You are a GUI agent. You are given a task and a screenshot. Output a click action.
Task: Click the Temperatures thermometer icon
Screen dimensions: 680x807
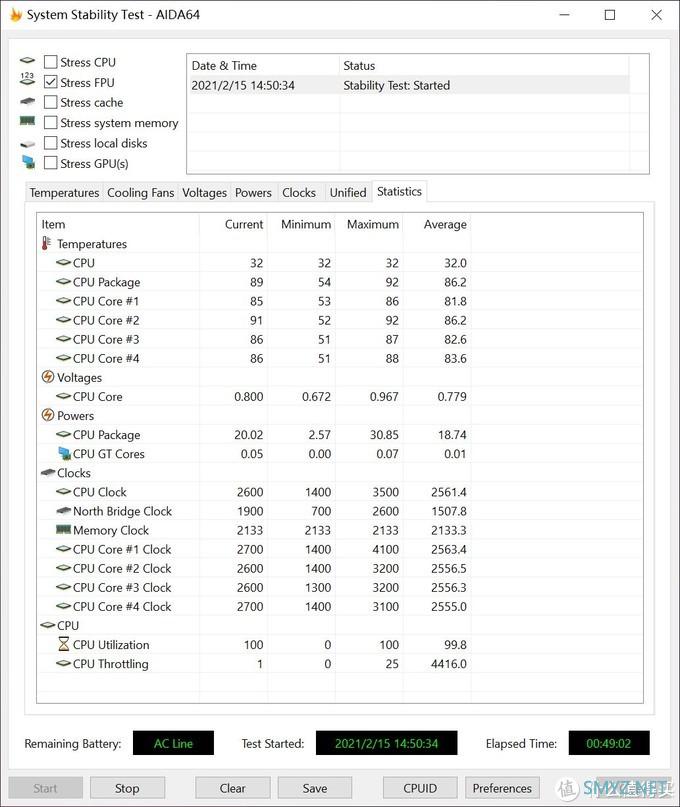[46, 243]
